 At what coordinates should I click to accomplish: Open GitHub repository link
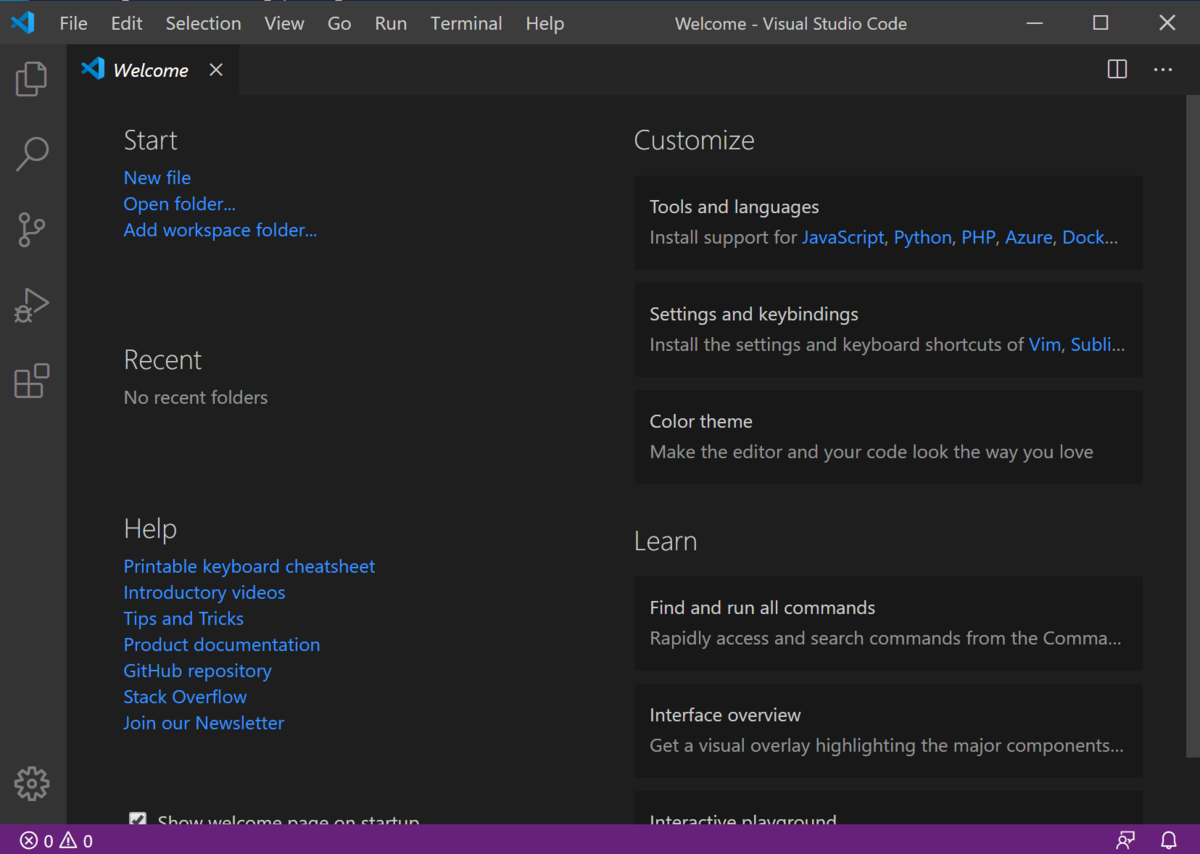coord(197,670)
